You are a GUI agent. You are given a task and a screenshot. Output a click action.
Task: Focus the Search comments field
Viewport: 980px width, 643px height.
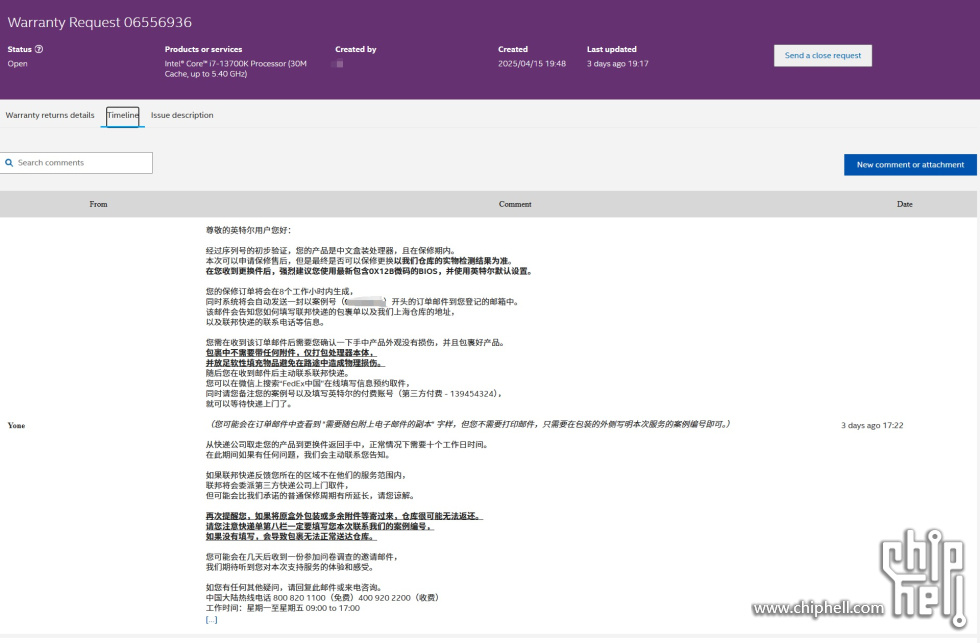pyautogui.click(x=76, y=163)
